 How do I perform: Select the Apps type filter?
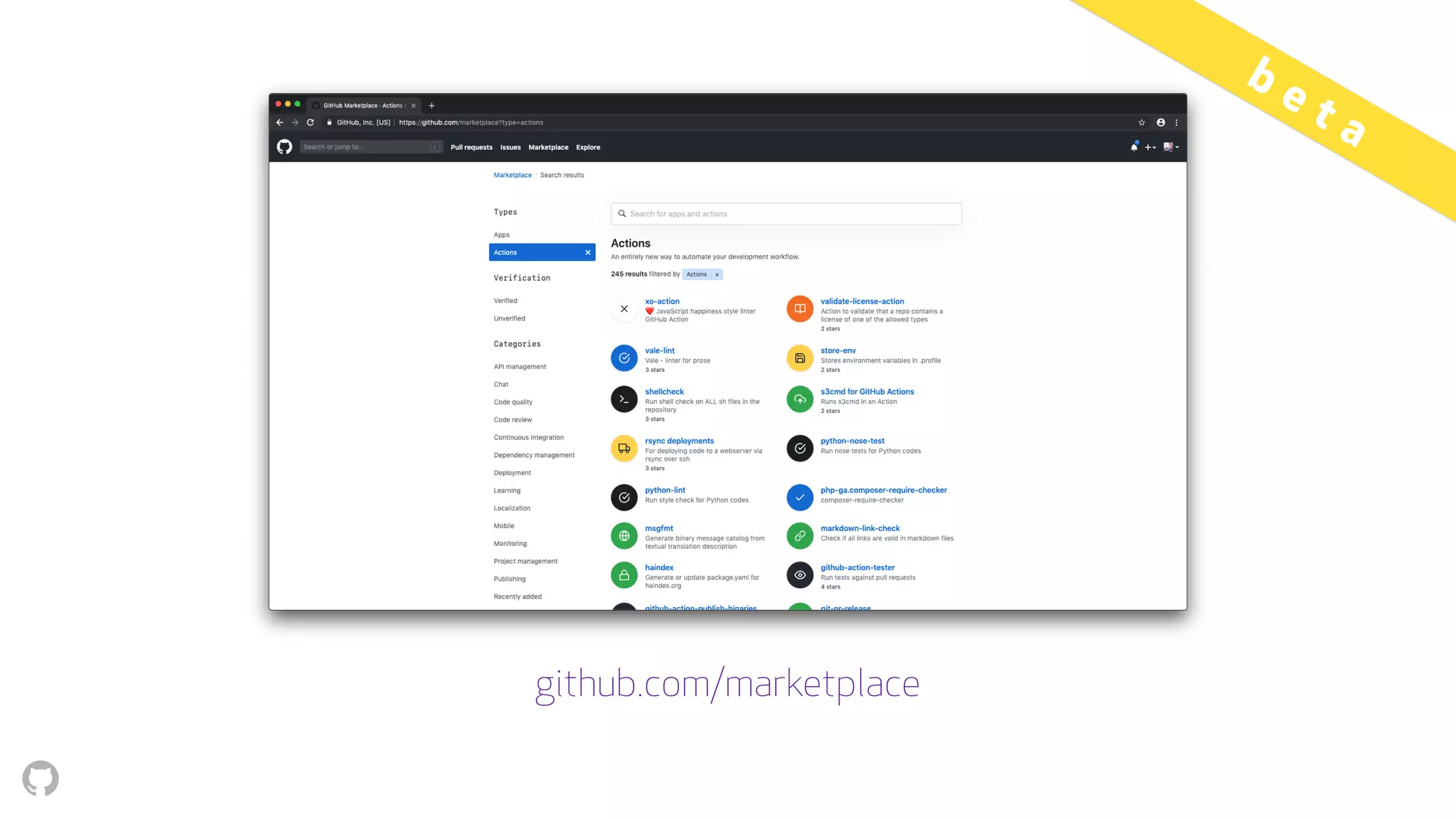(x=502, y=235)
